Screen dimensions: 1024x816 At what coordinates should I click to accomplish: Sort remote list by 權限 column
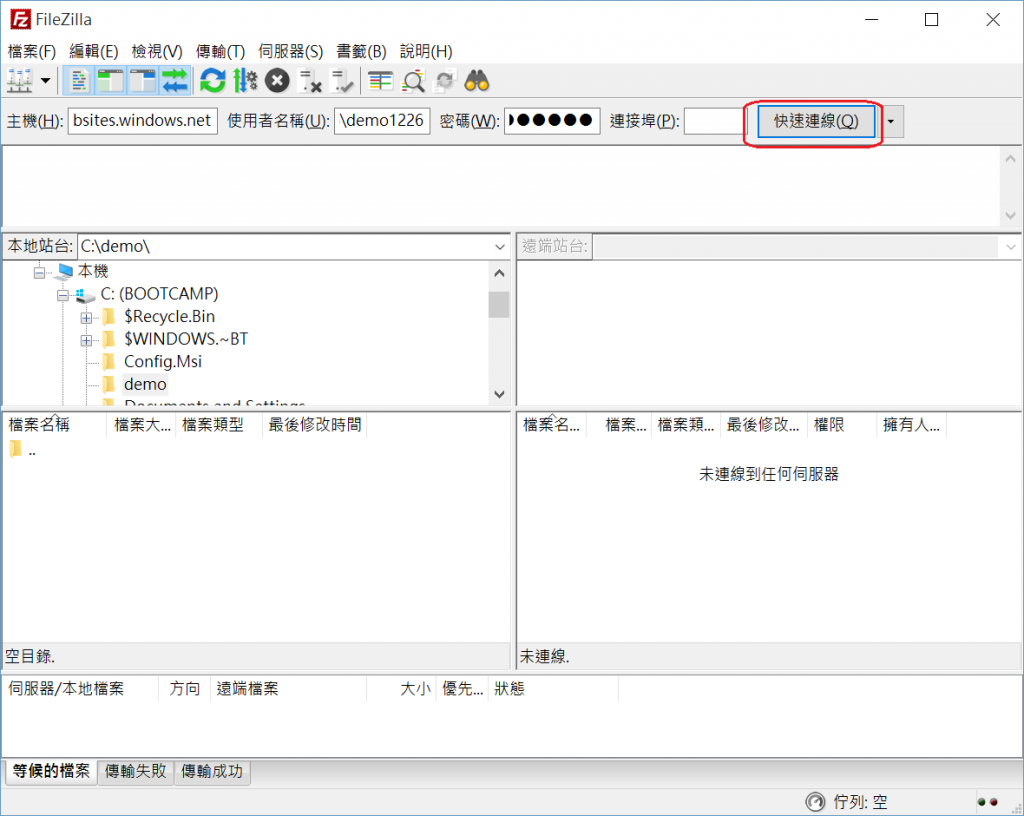point(842,425)
